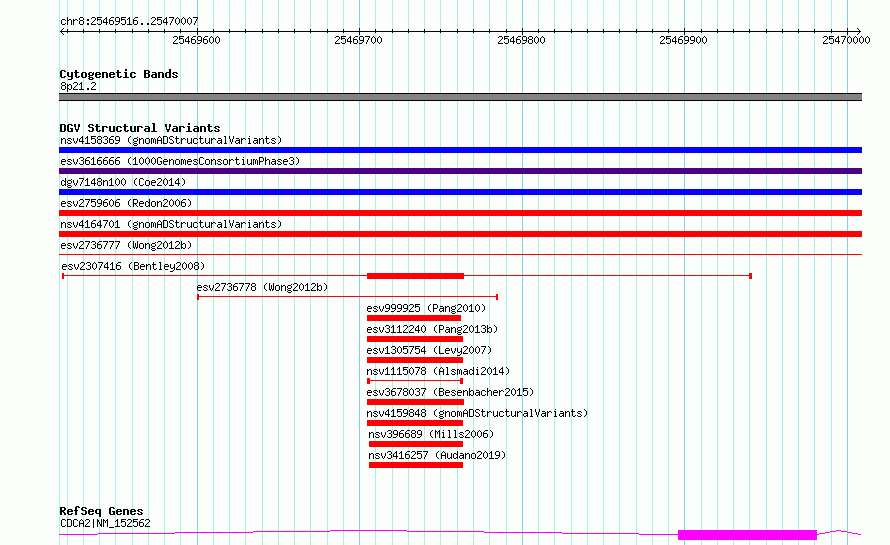The image size is (890, 545).
Task: Click the thin red span under esv2736778
Action: click(x=348, y=297)
